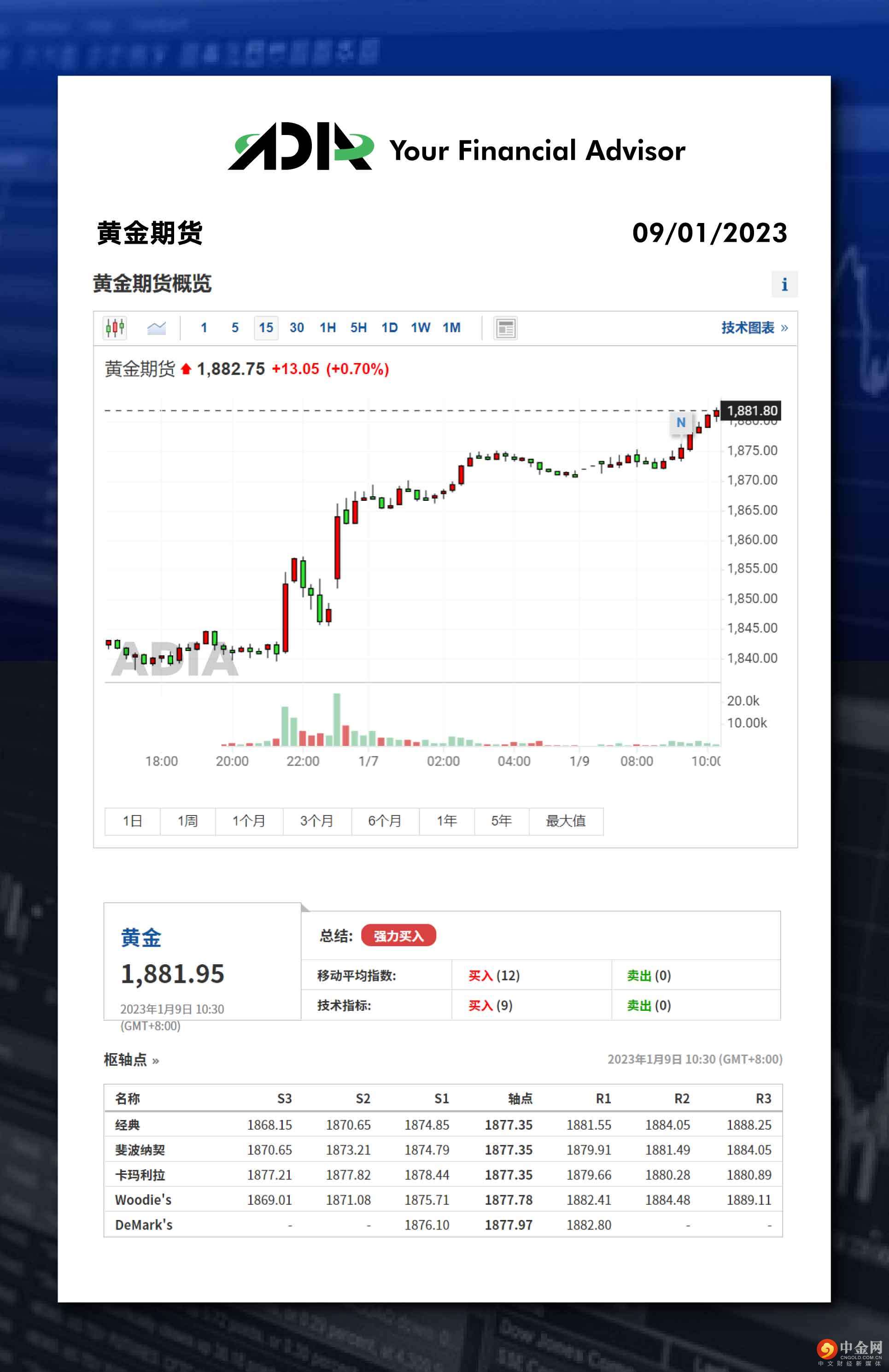Click the info icon beside 黄金期货概览
The image size is (889, 1372).
[784, 284]
